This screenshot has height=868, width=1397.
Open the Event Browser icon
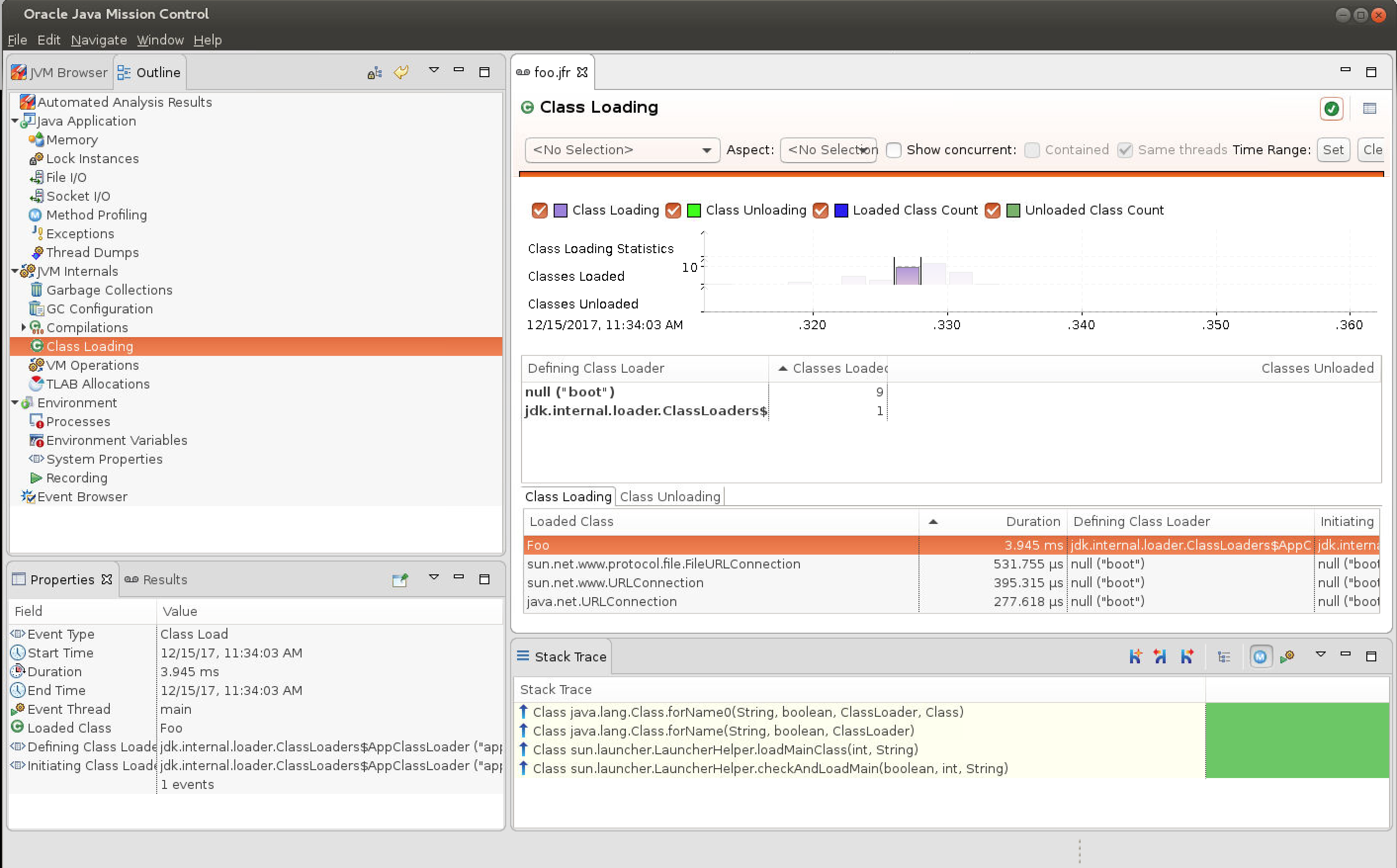pyautogui.click(x=28, y=497)
